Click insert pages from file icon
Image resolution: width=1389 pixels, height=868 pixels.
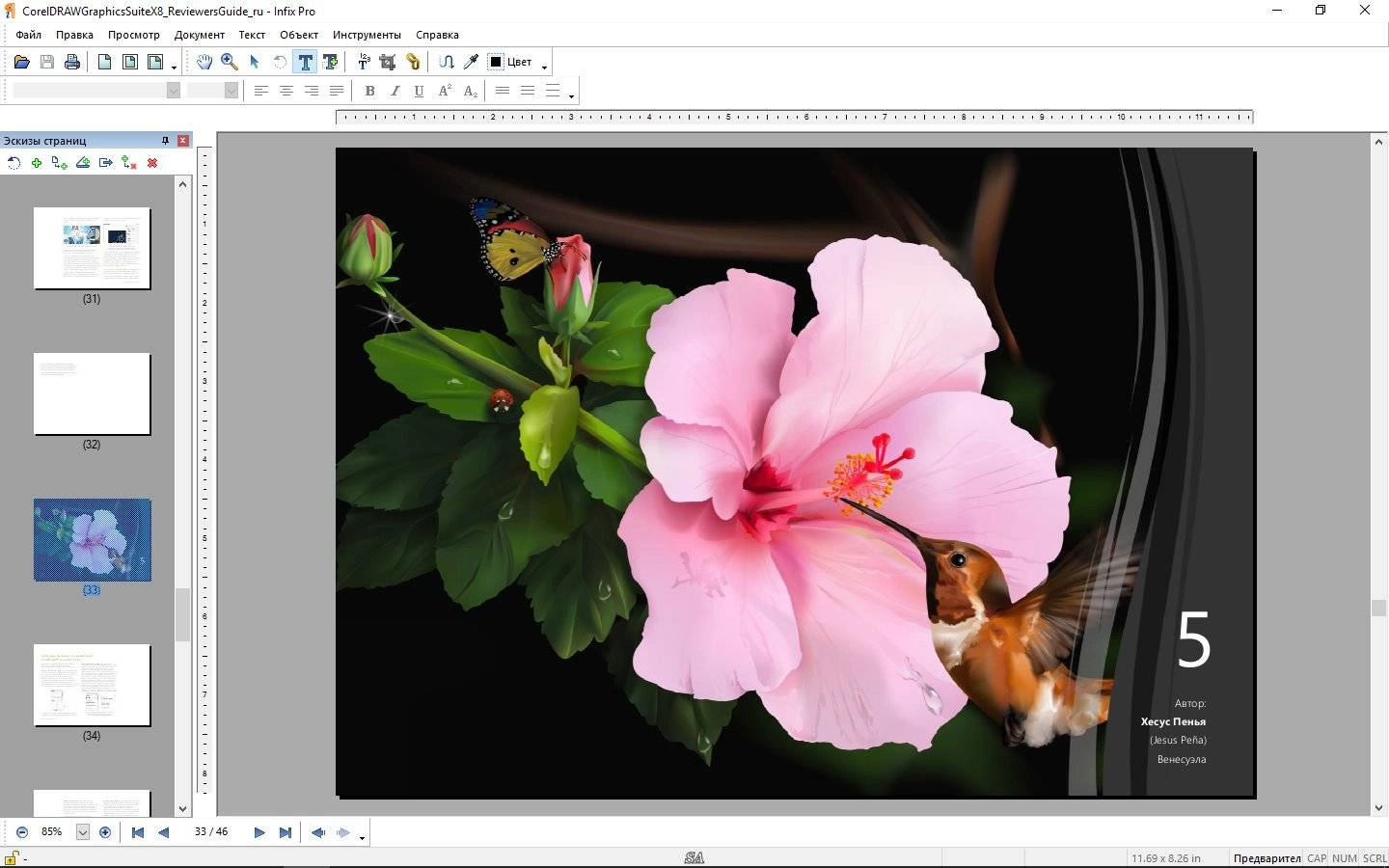[x=60, y=163]
